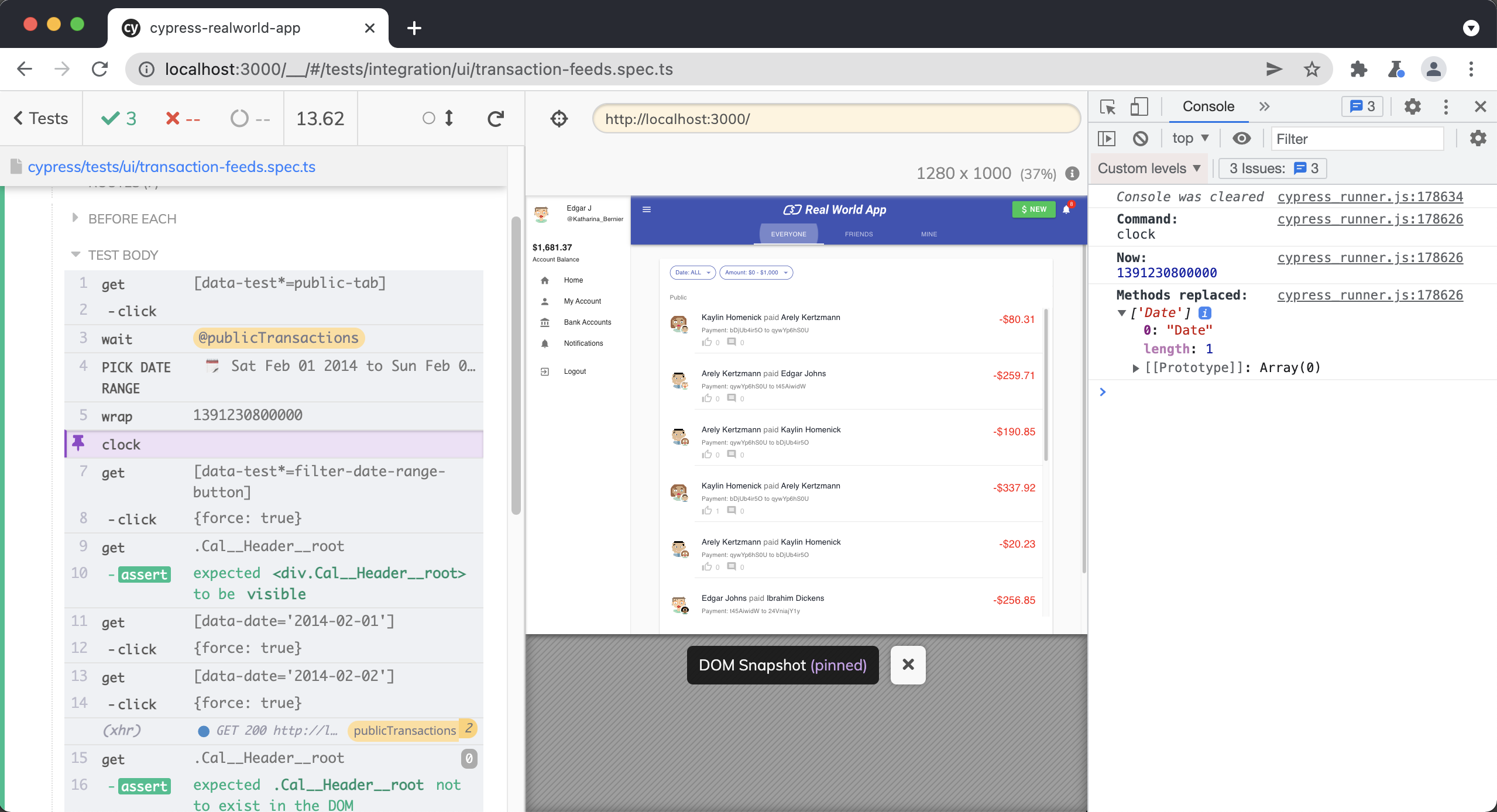Toggle the live expression eye in console
The image size is (1497, 812).
[1242, 138]
